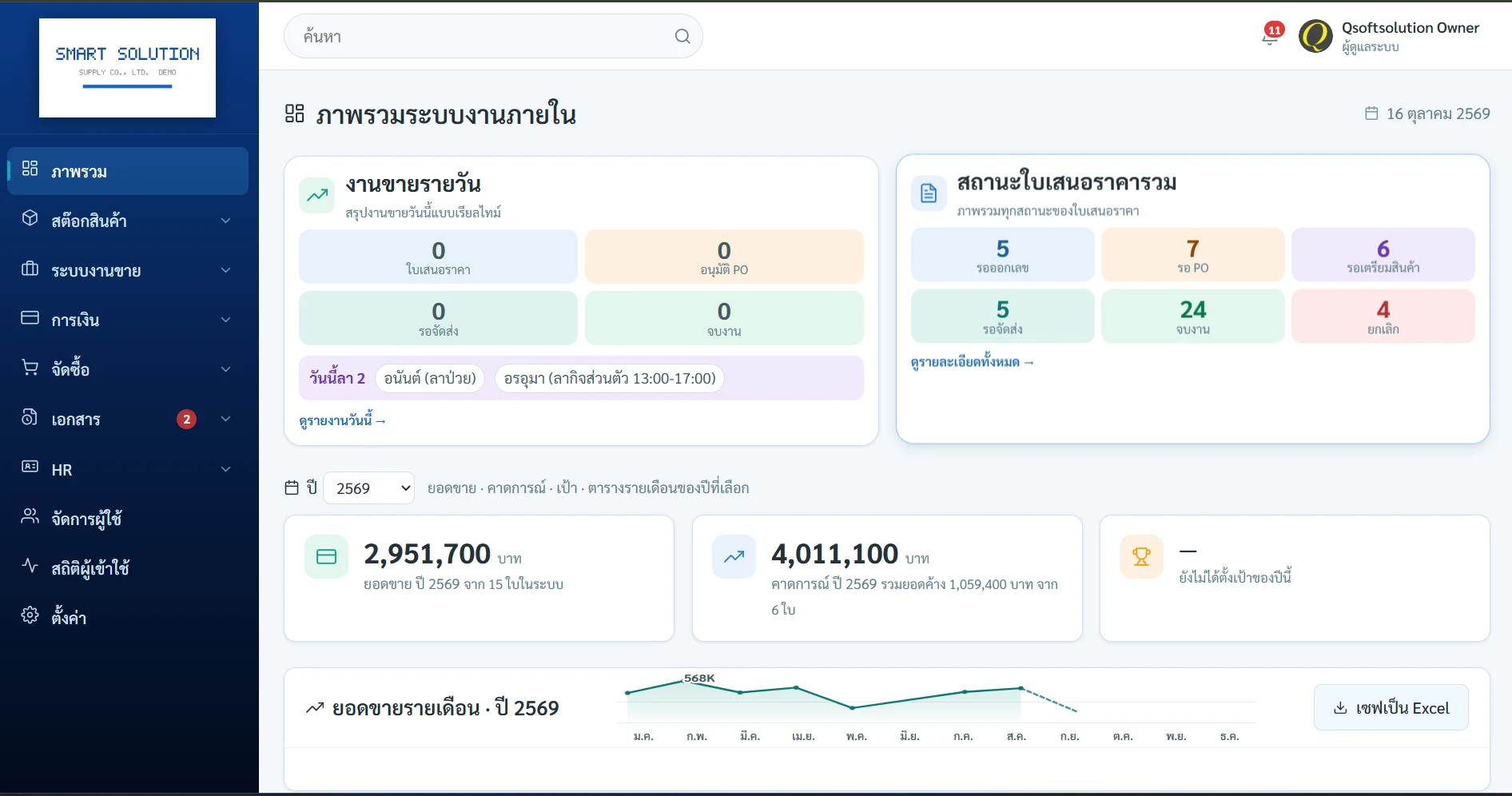
Task: Expand the จัดซื้อ menu chevron
Action: point(226,369)
